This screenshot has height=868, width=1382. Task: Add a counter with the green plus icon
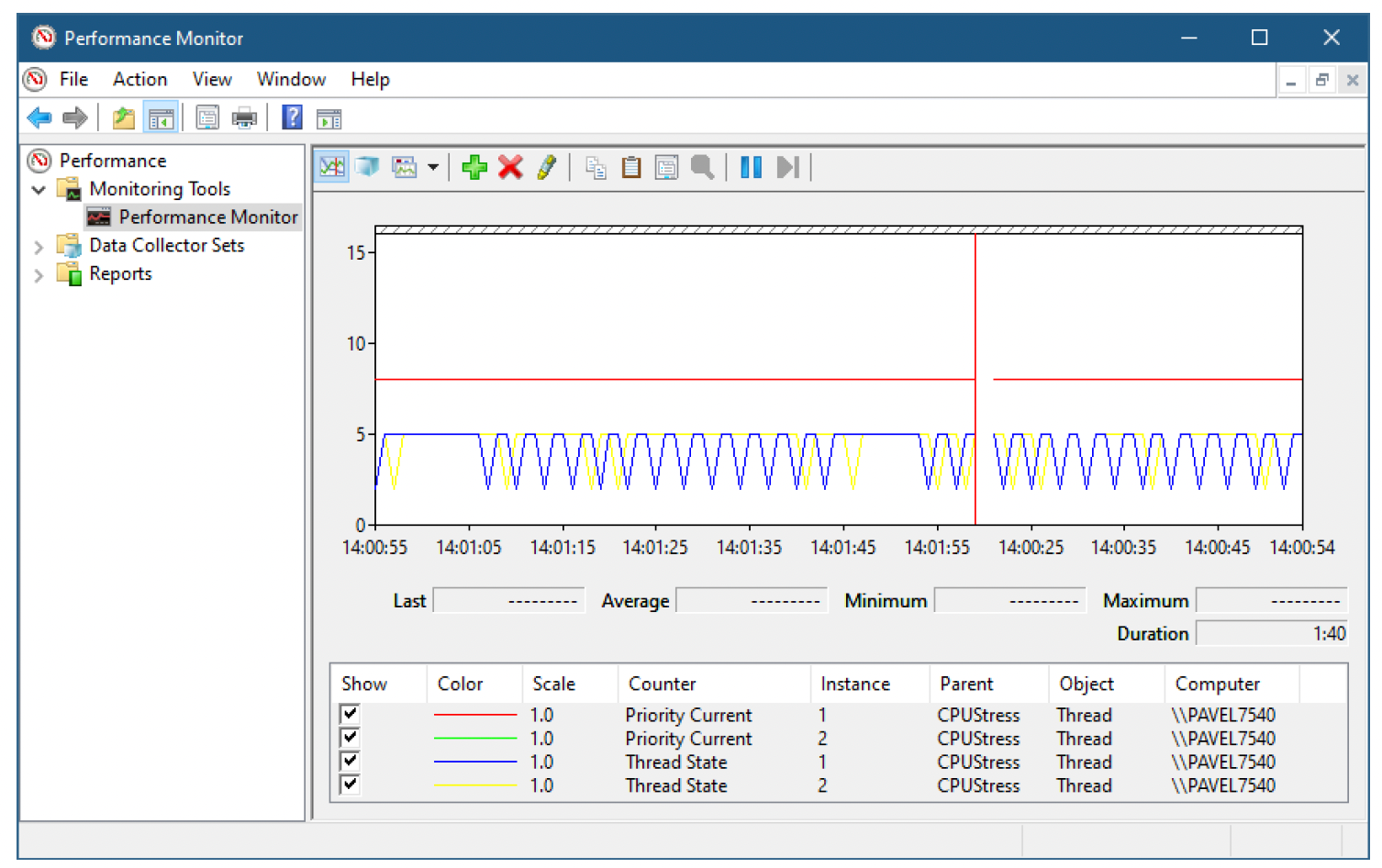click(474, 167)
